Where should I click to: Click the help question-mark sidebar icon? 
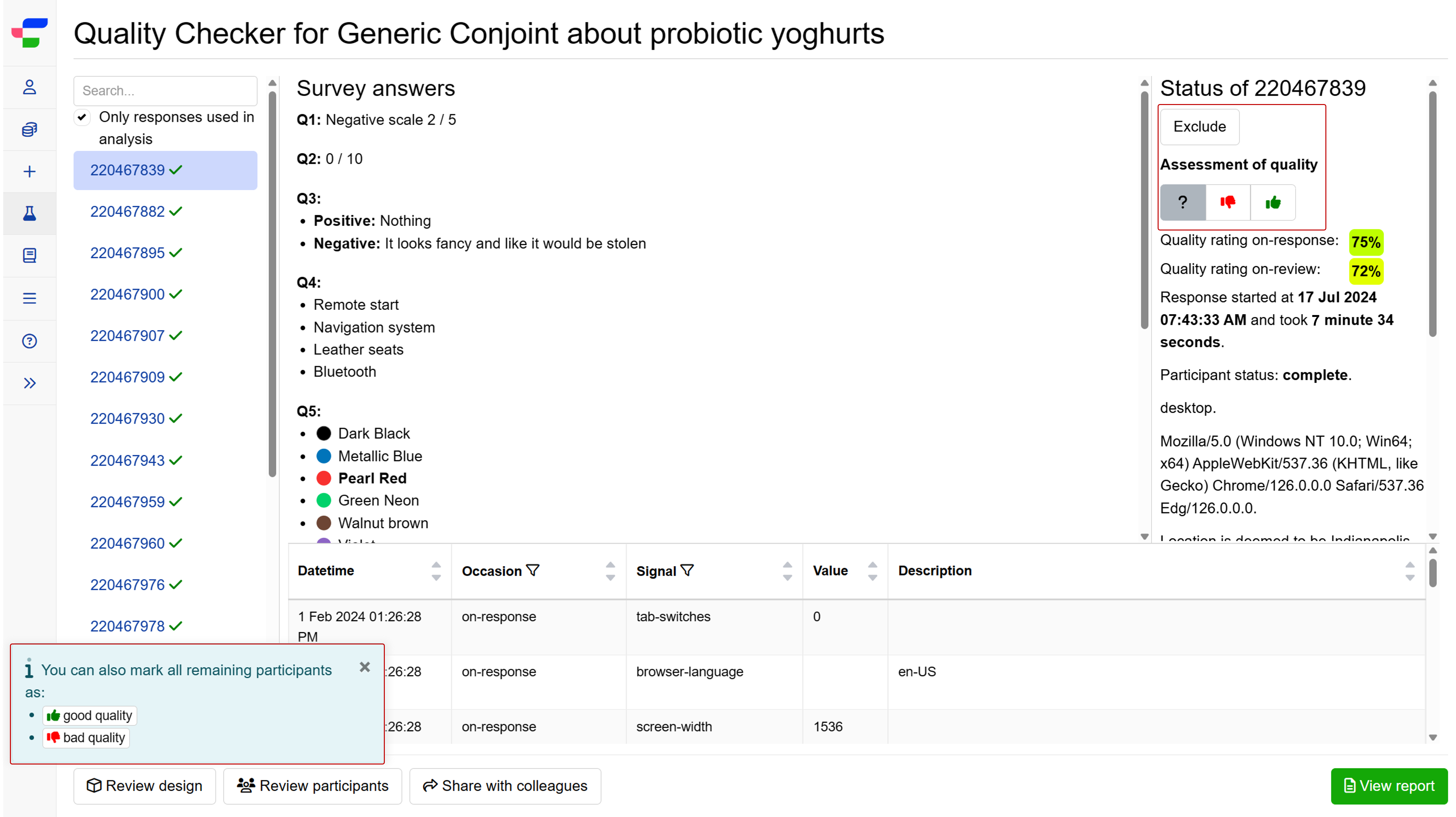(x=29, y=341)
